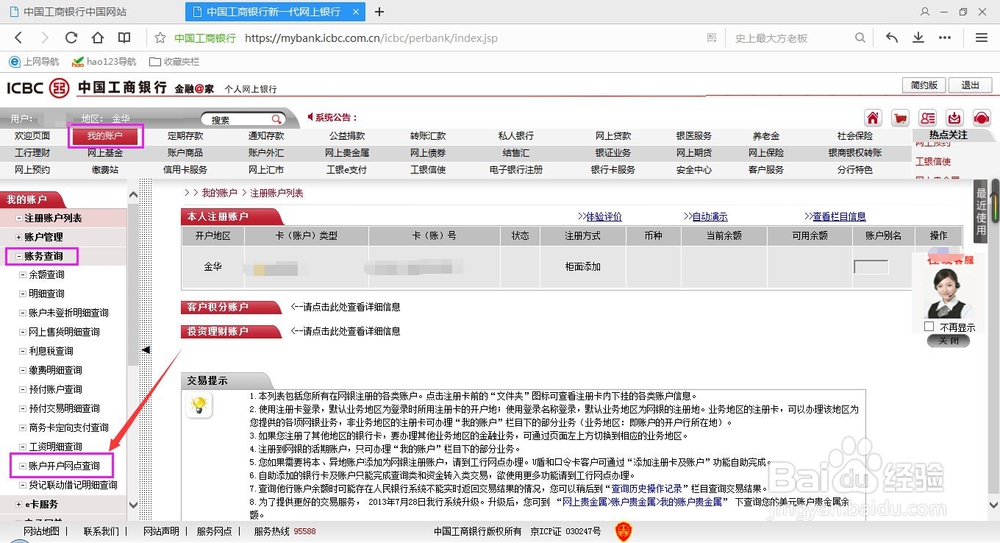Open 工银信使 in 热点关注 panel

click(933, 161)
